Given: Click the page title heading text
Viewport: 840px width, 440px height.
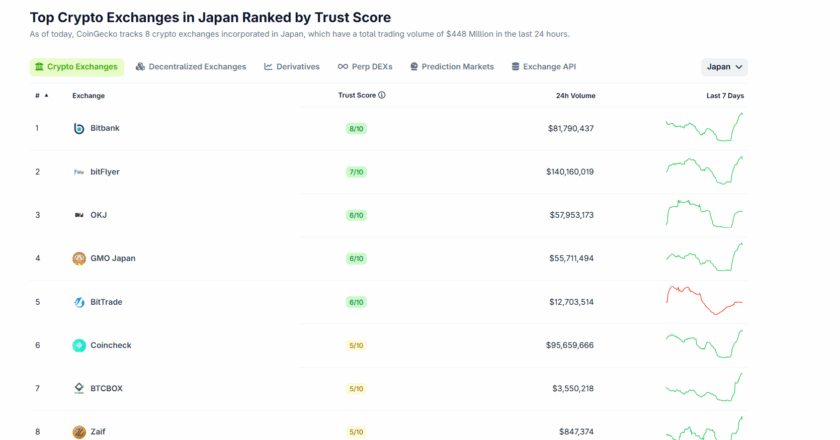Looking at the screenshot, I should point(210,17).
